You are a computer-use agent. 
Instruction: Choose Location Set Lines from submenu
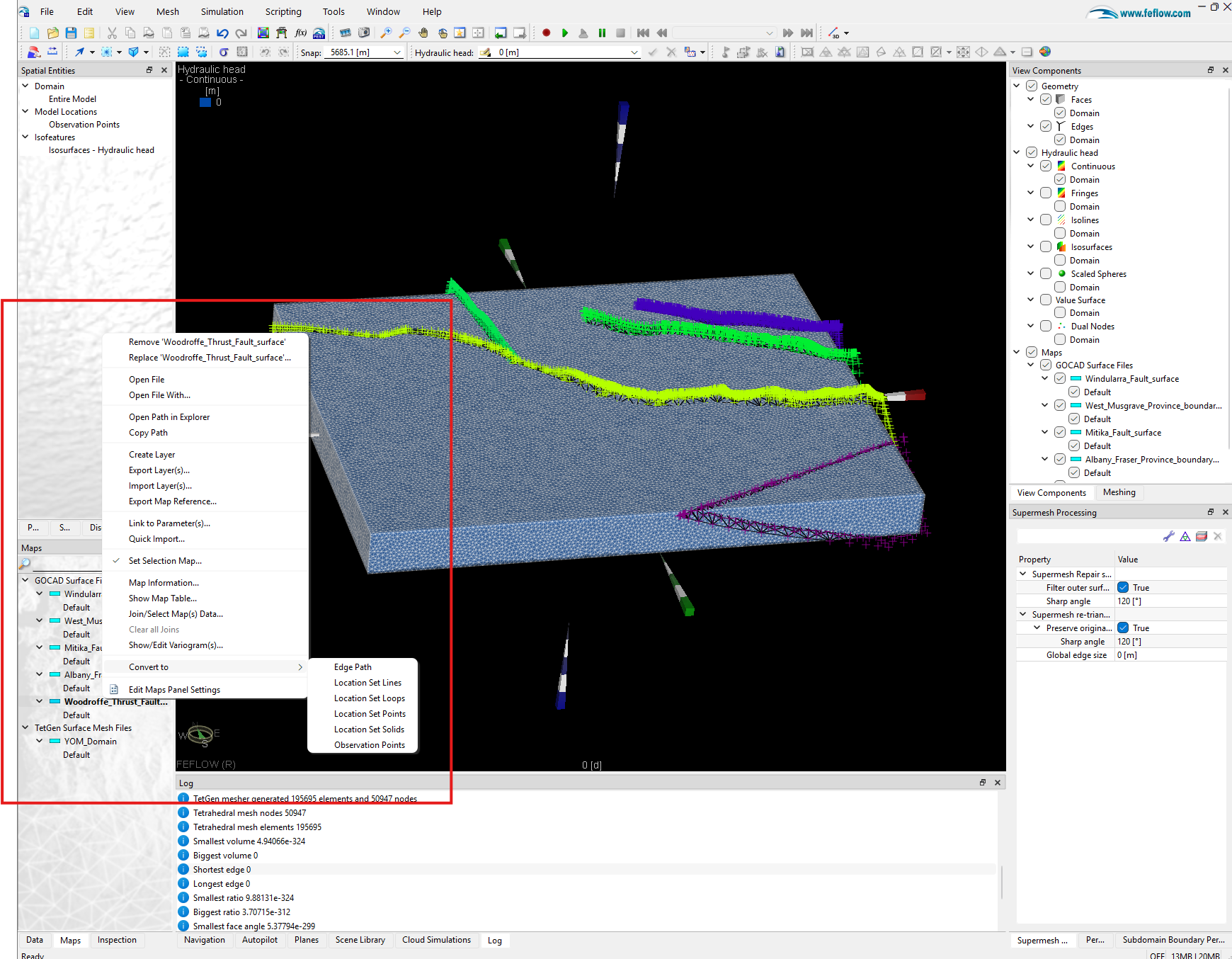367,683
